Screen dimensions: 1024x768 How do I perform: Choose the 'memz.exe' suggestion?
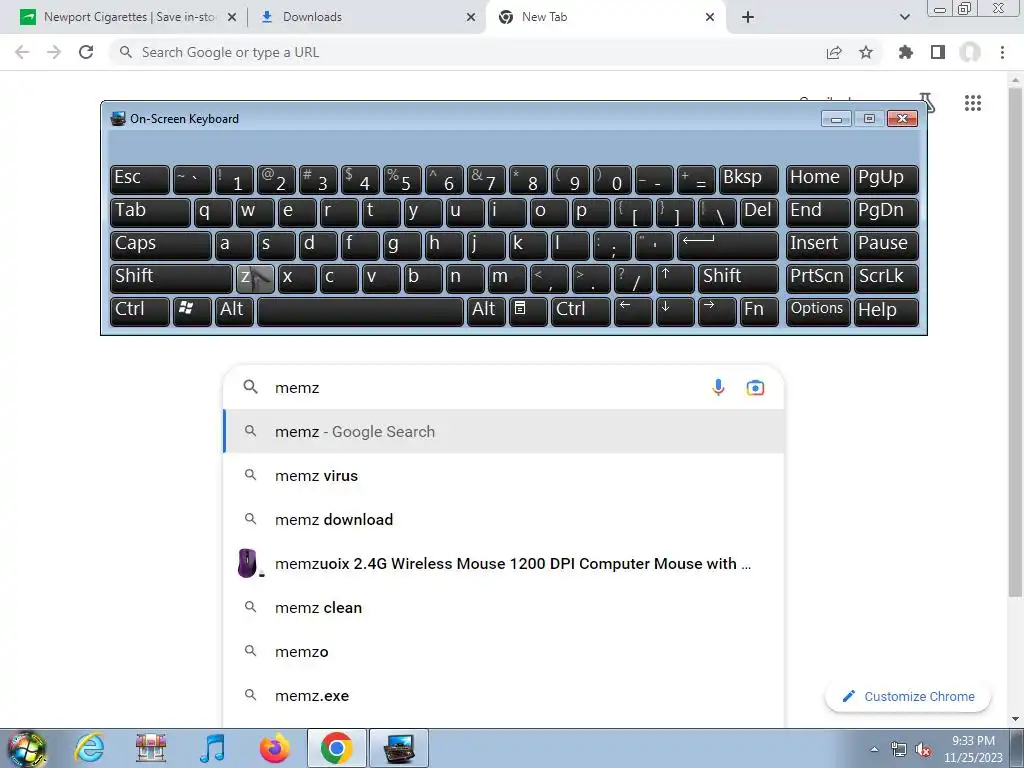coord(504,696)
